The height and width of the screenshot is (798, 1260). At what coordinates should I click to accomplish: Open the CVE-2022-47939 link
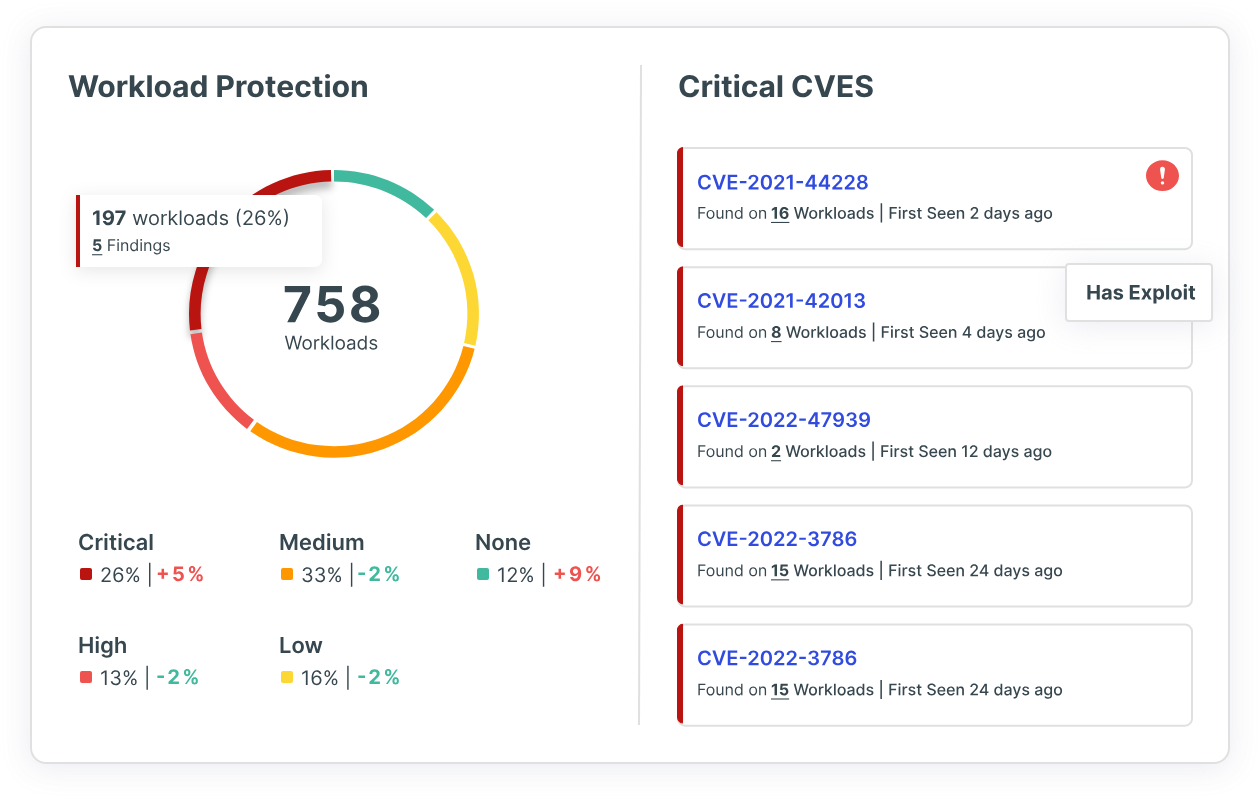point(784,420)
